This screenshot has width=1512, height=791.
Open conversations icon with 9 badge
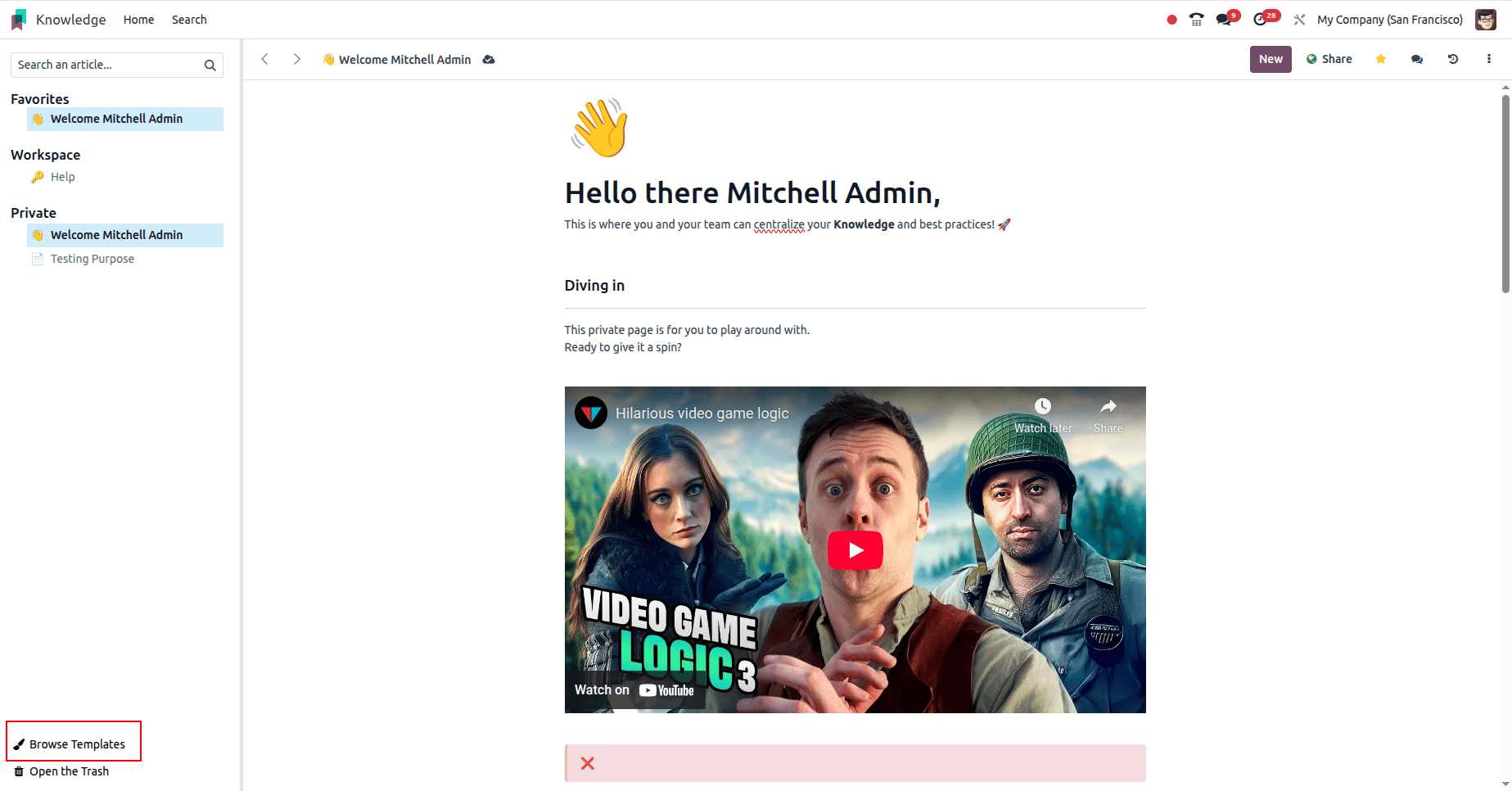click(1227, 18)
